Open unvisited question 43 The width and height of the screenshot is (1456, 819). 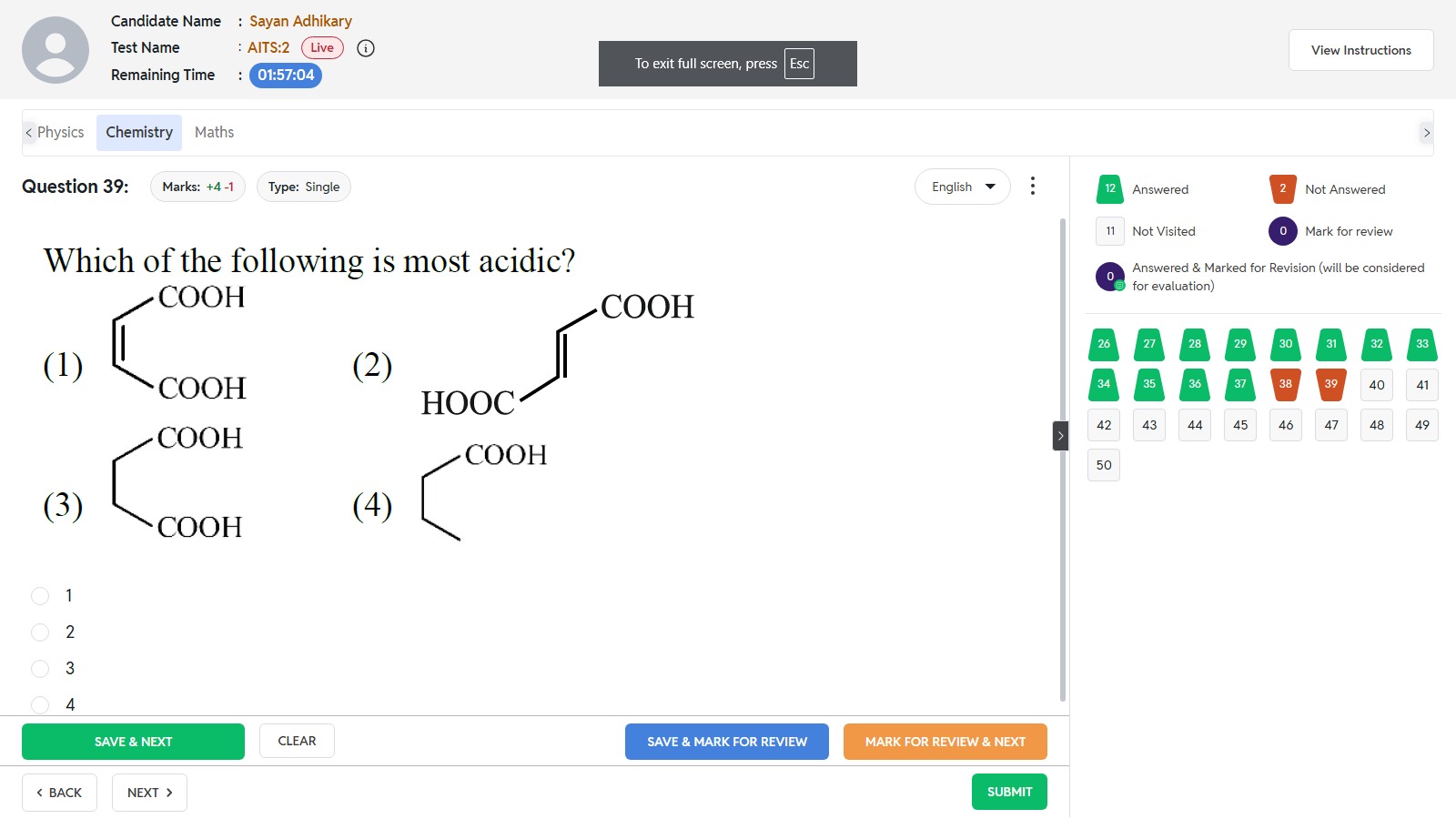coord(1149,425)
